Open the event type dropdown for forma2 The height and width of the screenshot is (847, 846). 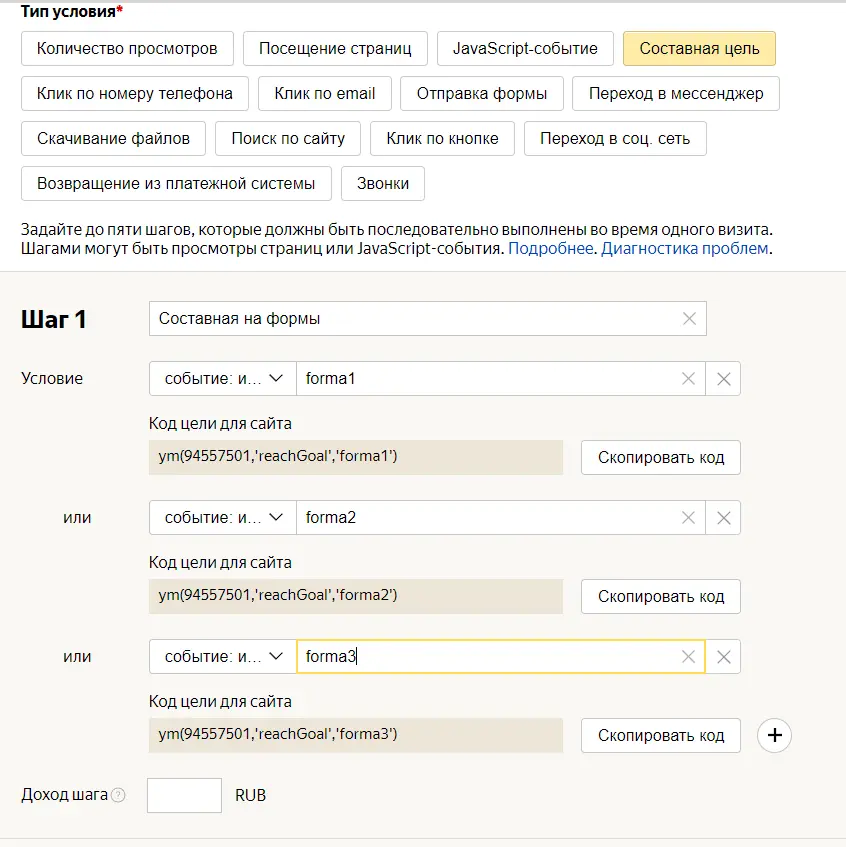tap(223, 517)
